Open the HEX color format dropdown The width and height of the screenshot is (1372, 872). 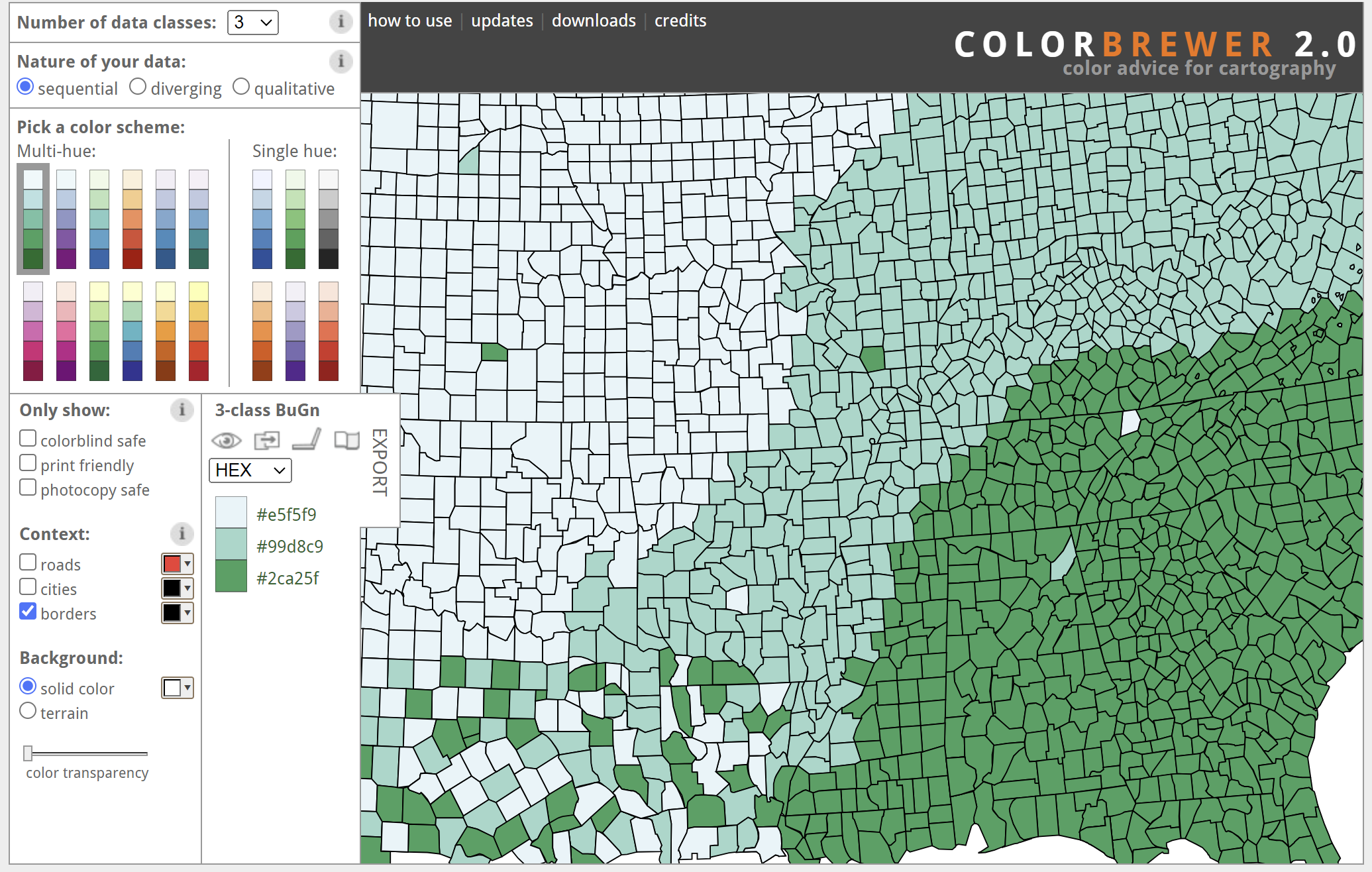point(250,470)
